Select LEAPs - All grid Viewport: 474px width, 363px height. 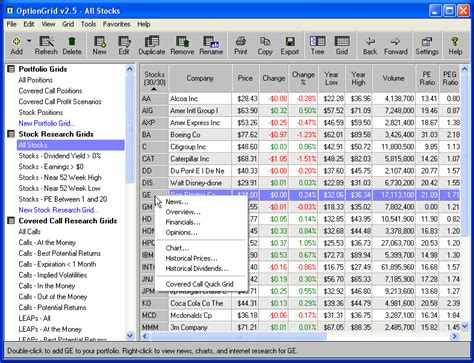coord(34,318)
